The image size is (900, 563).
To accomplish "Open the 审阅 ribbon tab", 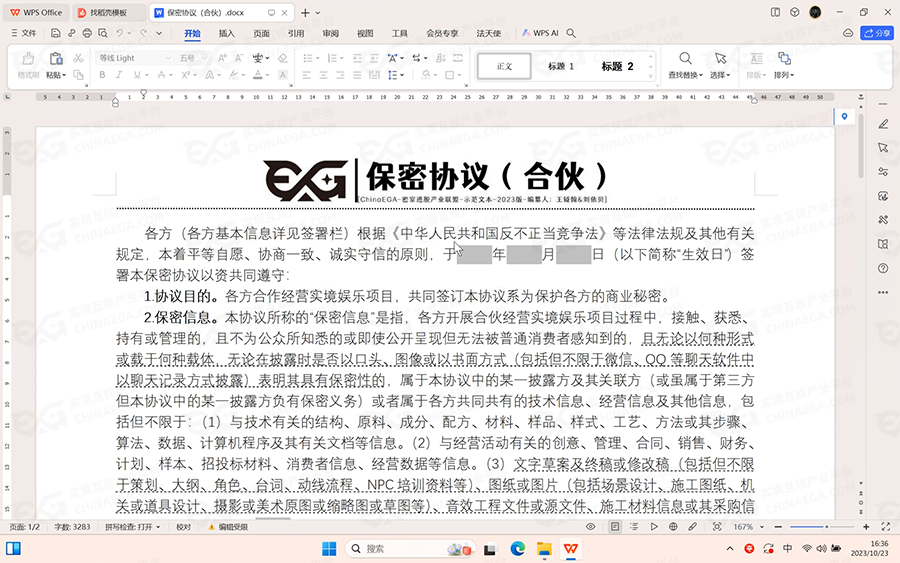I will [330, 33].
